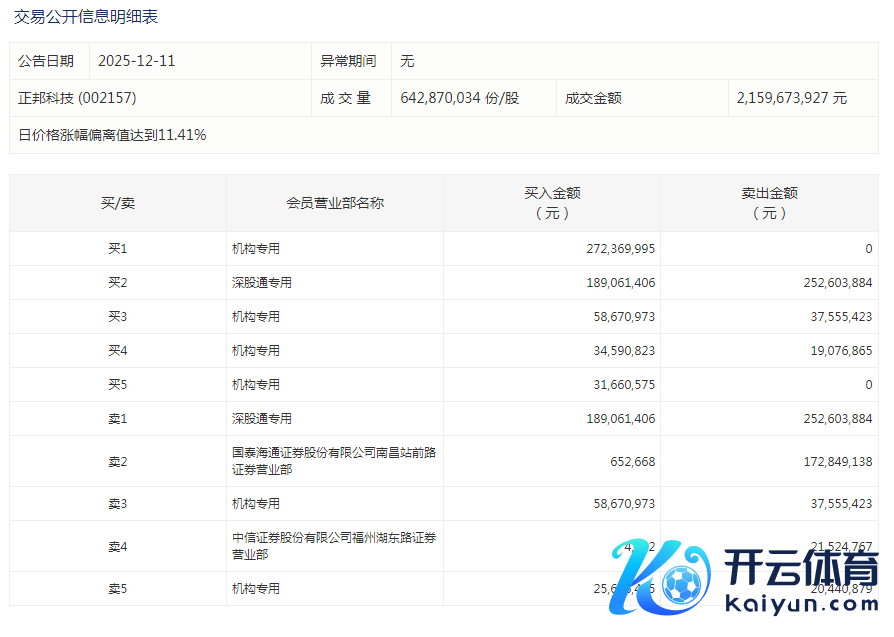Click the announcement date 2025-12-11

[x=136, y=61]
